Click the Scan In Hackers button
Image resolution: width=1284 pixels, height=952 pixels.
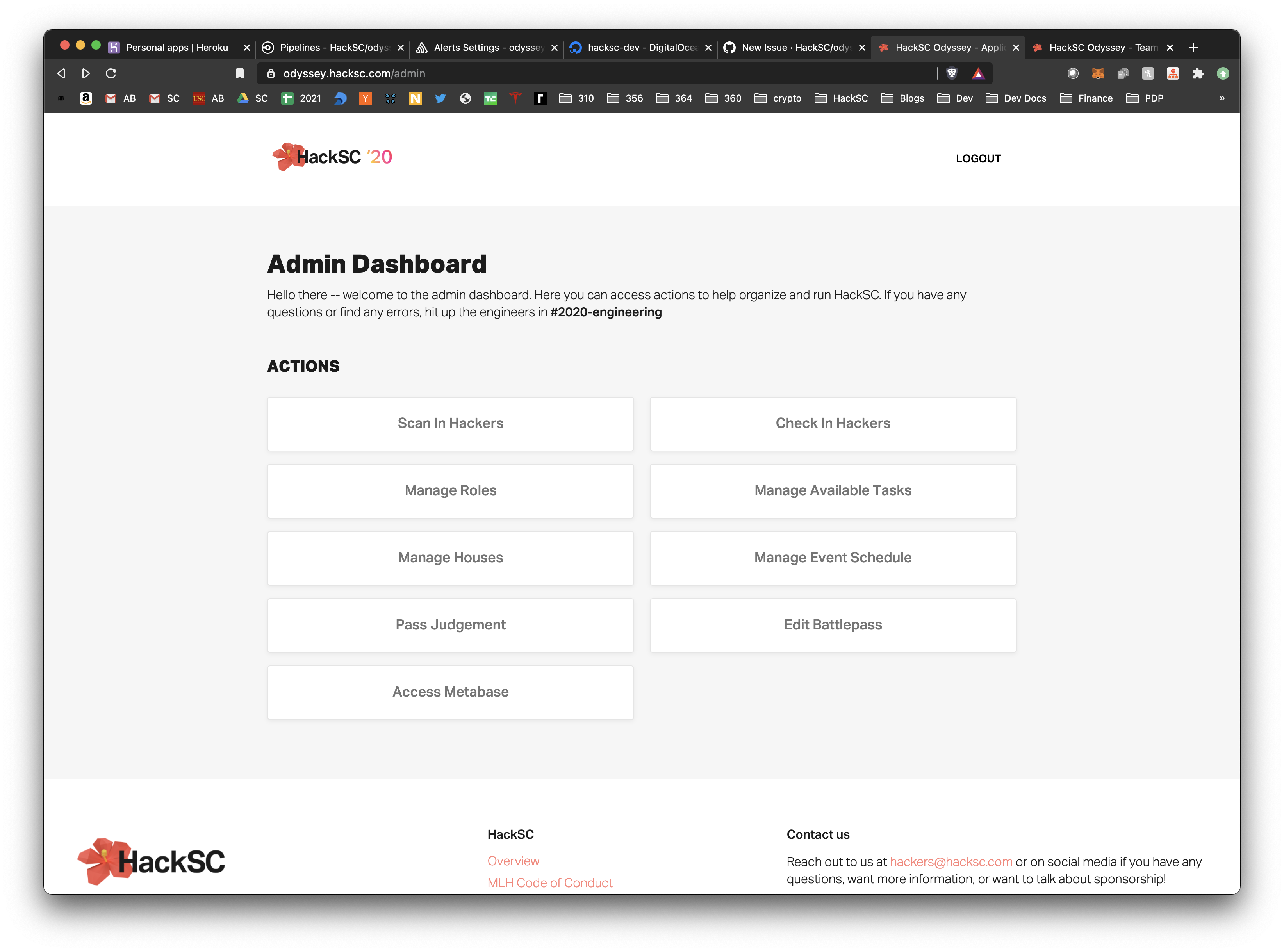pyautogui.click(x=450, y=424)
